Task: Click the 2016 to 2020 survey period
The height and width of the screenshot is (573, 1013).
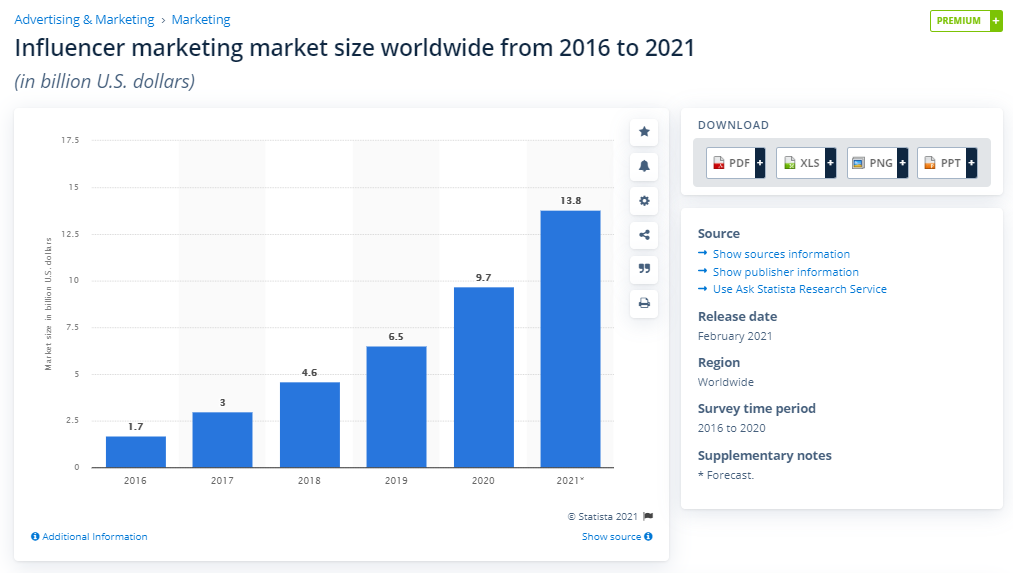Action: tap(731, 428)
